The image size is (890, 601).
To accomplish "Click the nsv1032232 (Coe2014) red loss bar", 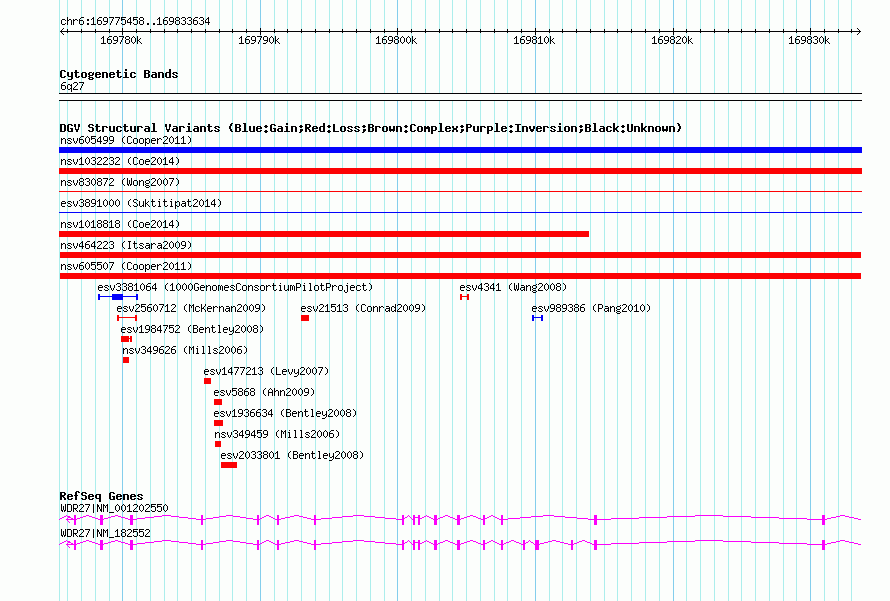I will point(460,171).
